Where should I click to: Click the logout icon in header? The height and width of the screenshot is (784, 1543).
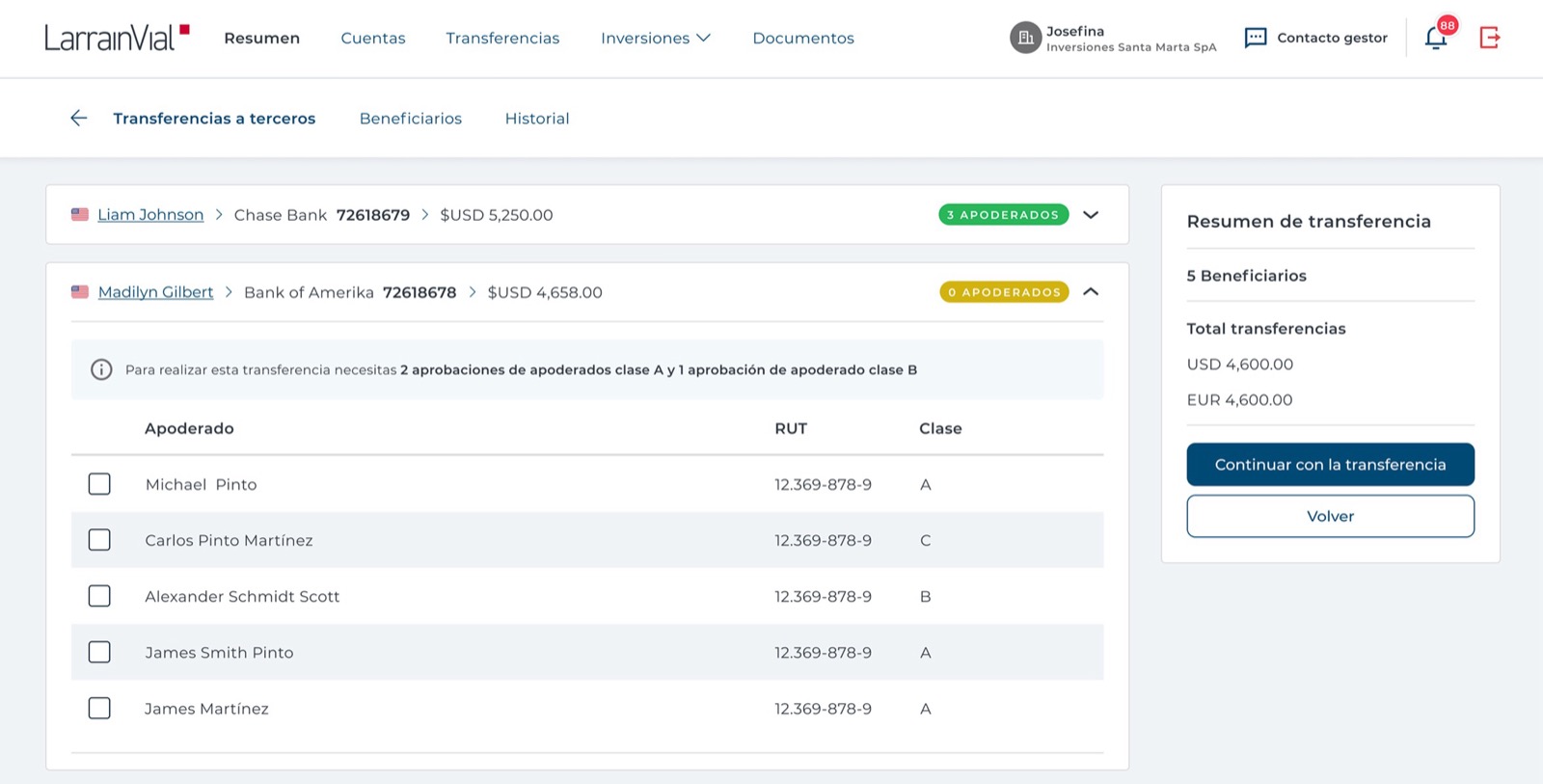tap(1490, 38)
